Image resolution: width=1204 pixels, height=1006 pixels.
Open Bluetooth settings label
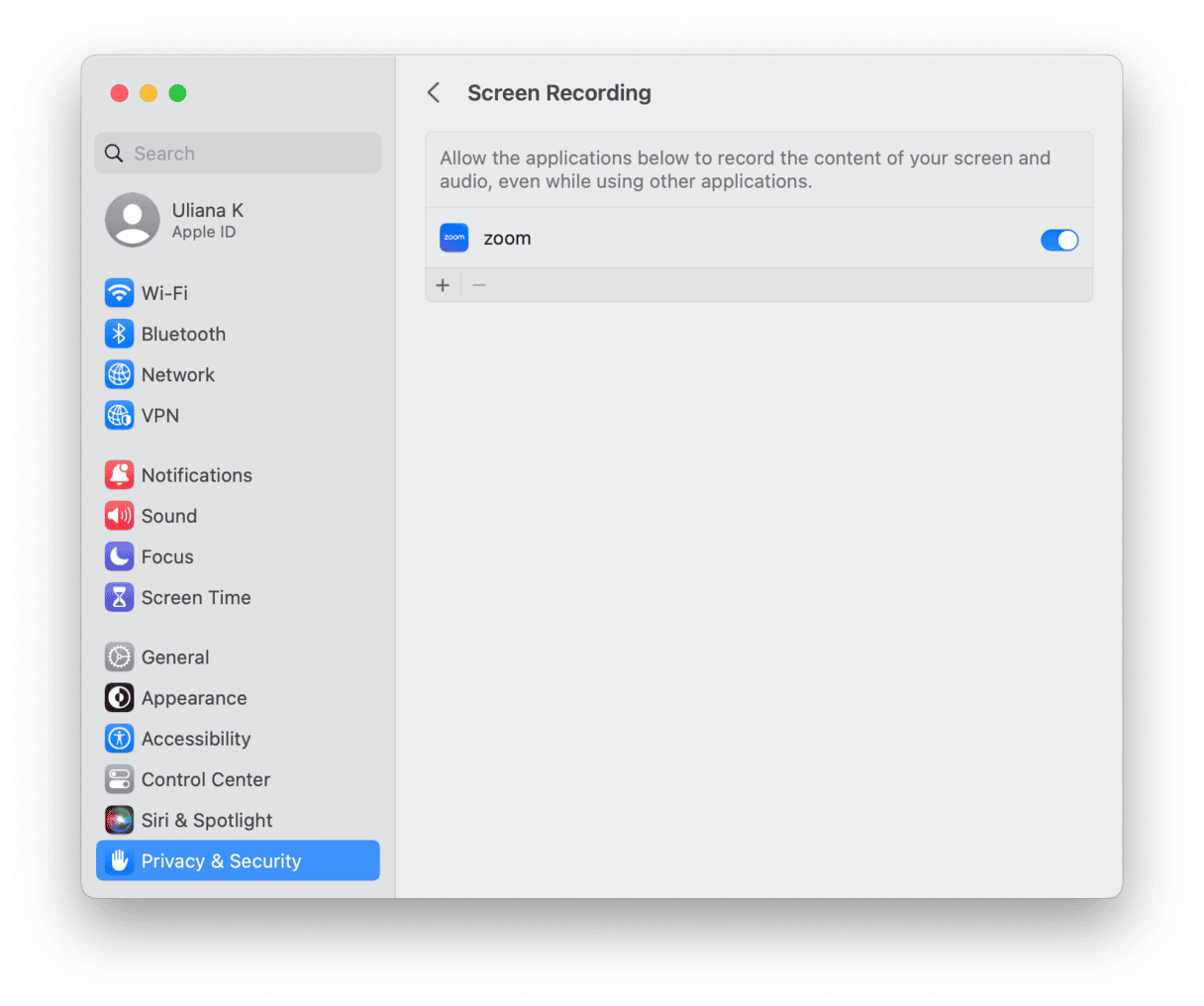click(x=183, y=334)
